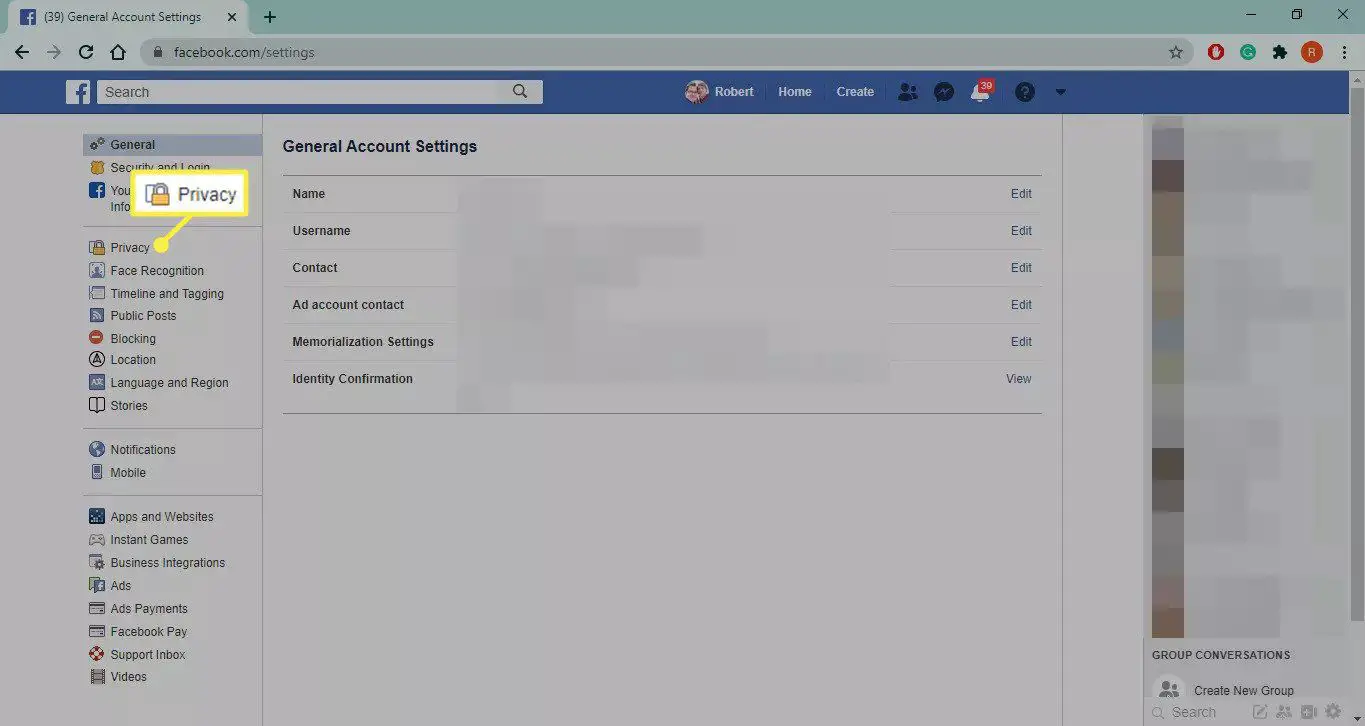
Task: Open Quick Help question mark icon
Action: [x=1024, y=92]
